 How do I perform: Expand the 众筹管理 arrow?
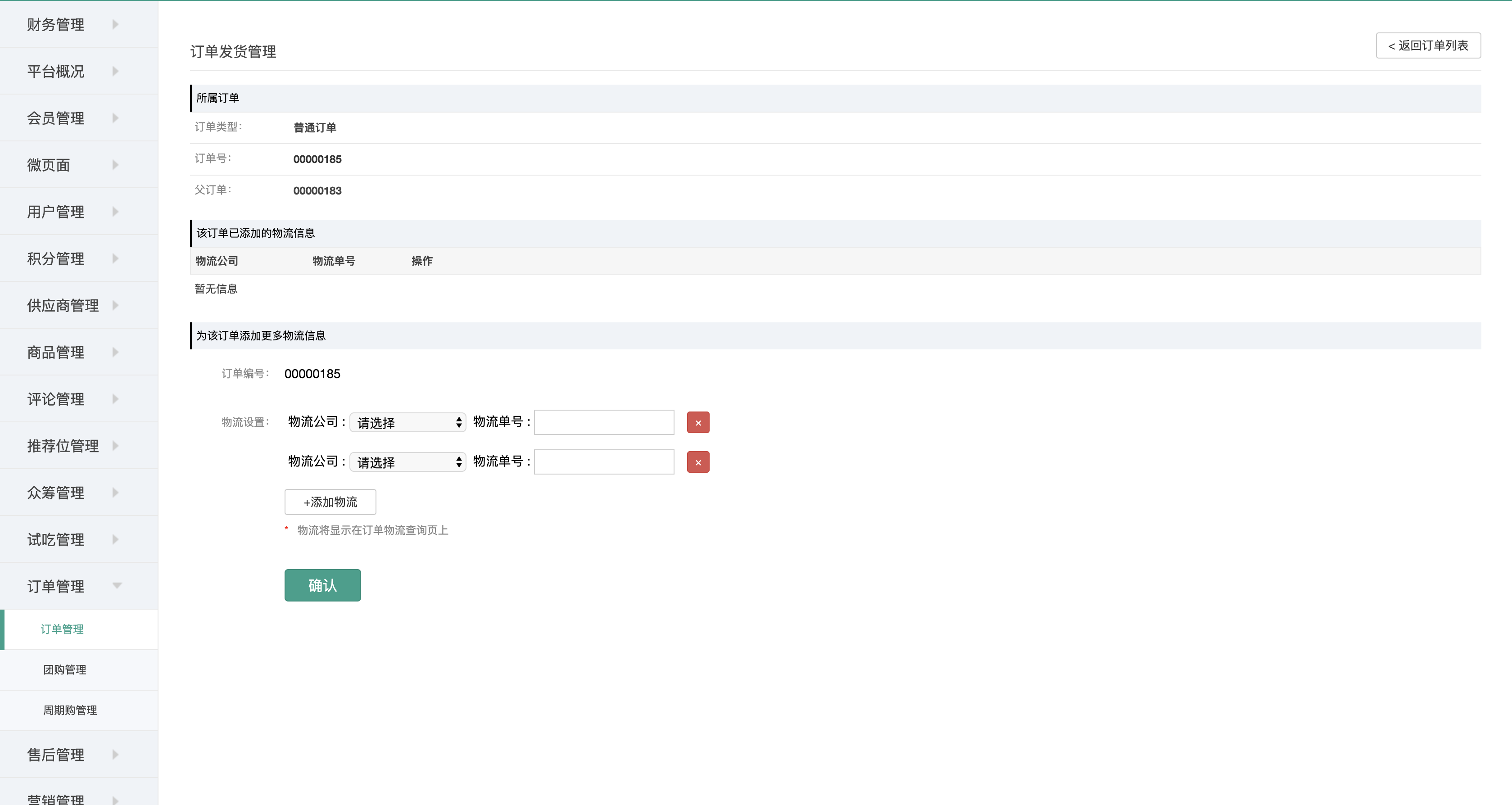coord(115,492)
